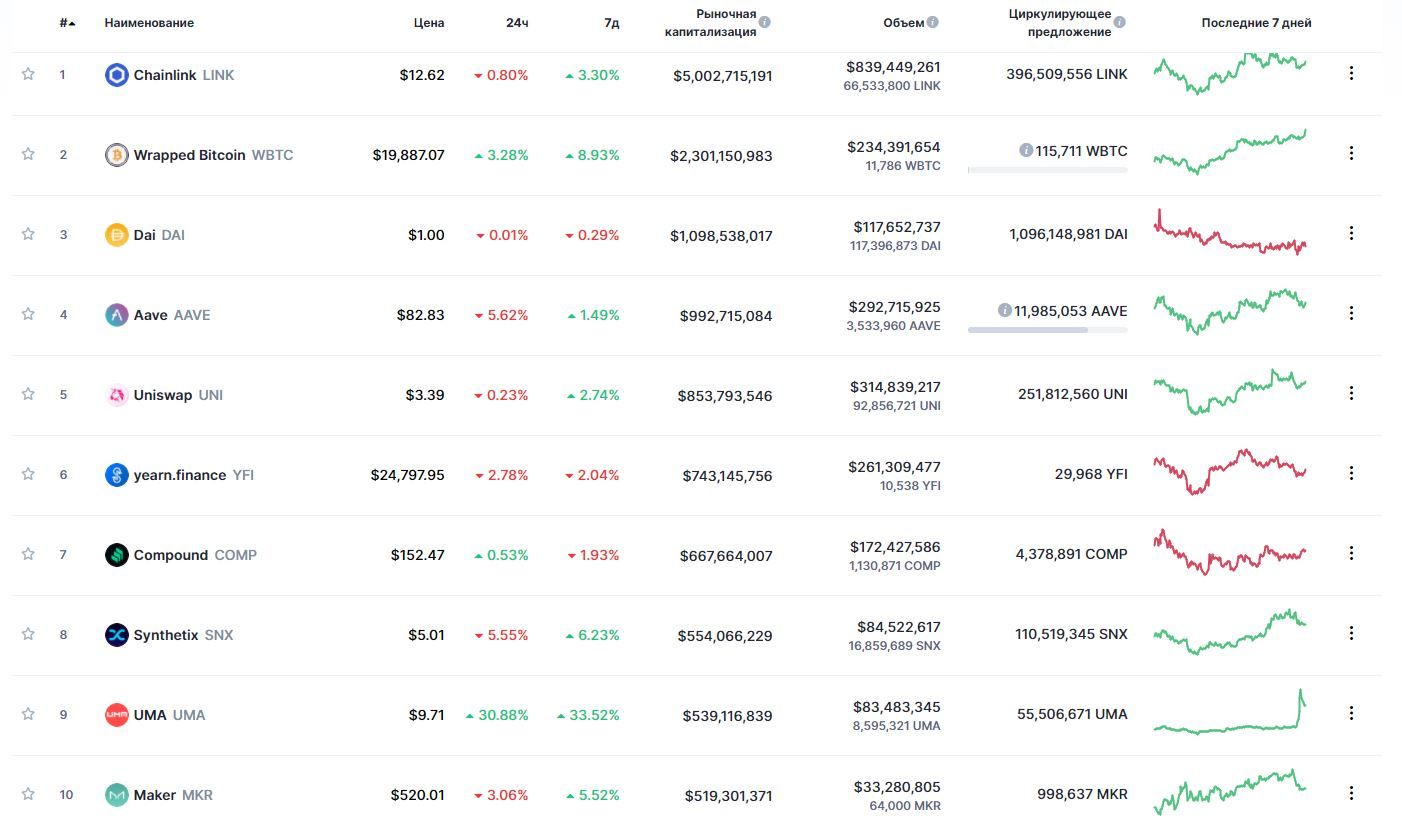Open the Uniswap UNI coin page
The image size is (1402, 829).
click(x=178, y=395)
